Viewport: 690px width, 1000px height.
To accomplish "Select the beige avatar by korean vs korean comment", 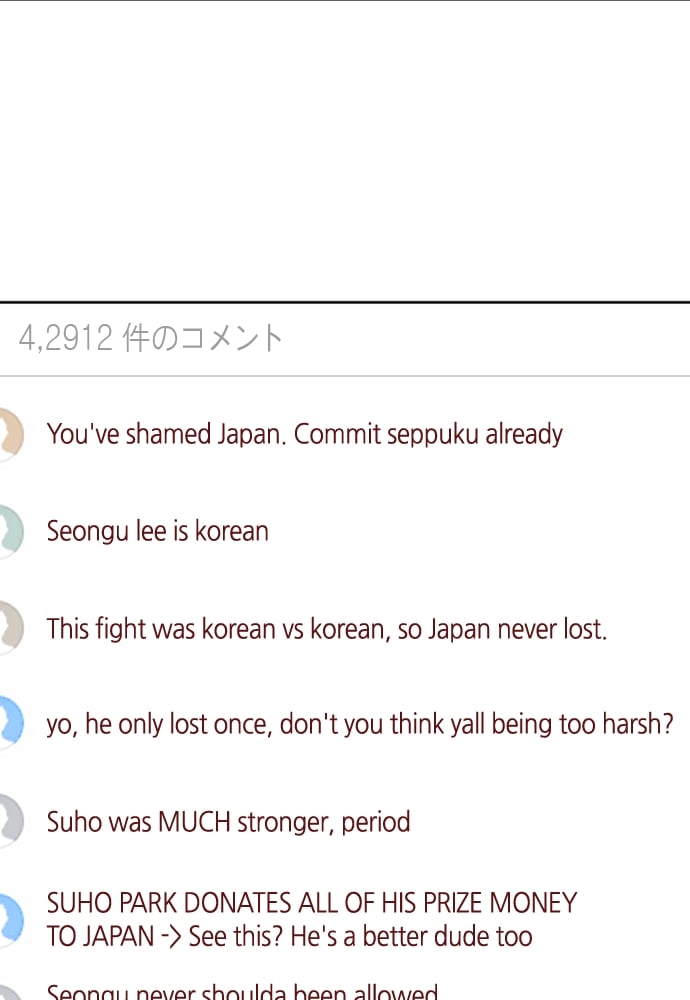I will pyautogui.click(x=11, y=628).
